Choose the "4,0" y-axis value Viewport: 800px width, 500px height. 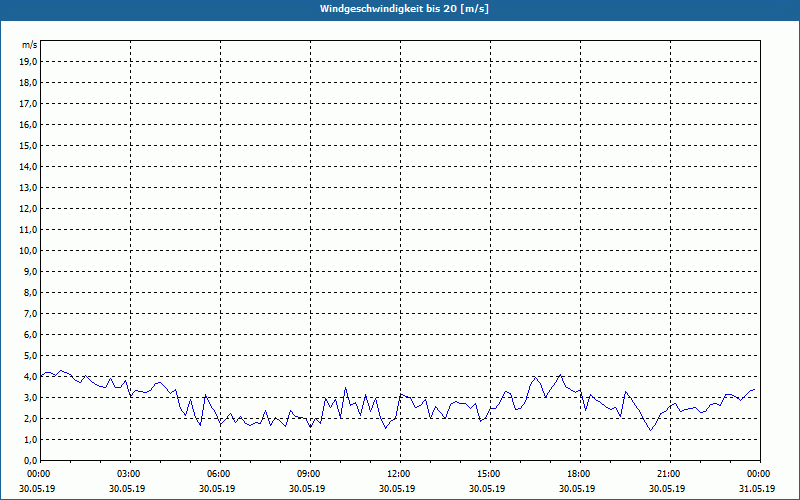click(x=30, y=377)
